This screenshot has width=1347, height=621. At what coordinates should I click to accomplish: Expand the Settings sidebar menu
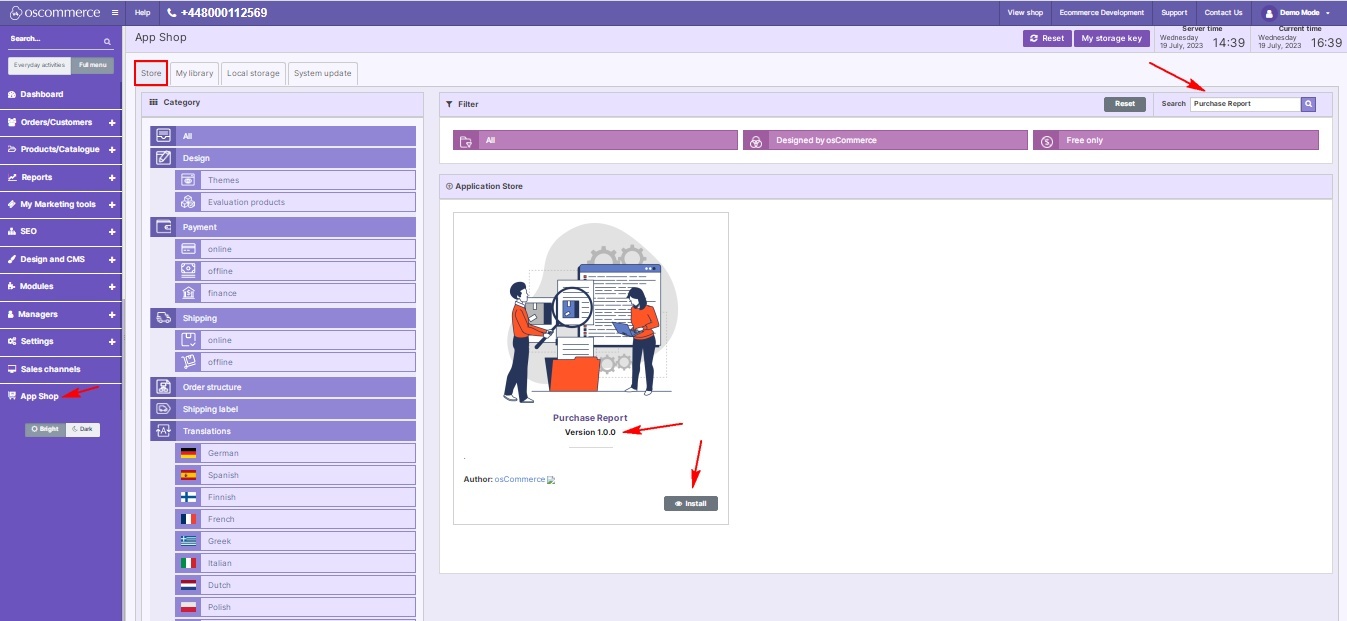point(112,342)
